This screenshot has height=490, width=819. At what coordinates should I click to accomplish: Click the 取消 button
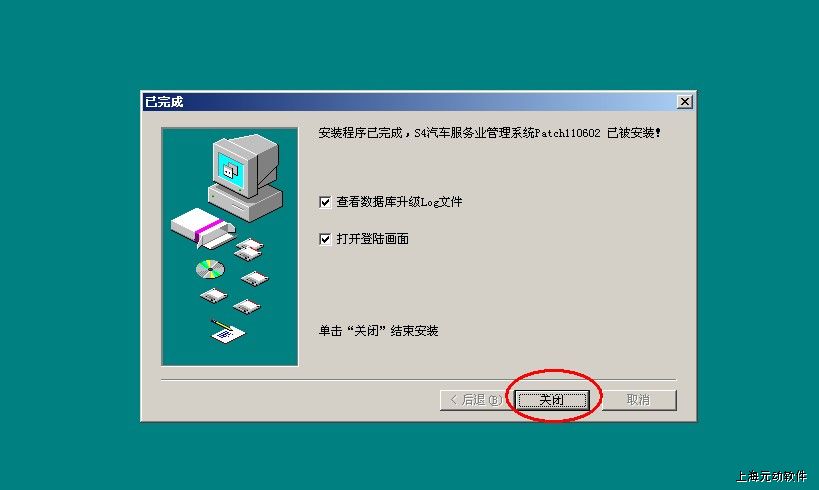click(638, 400)
